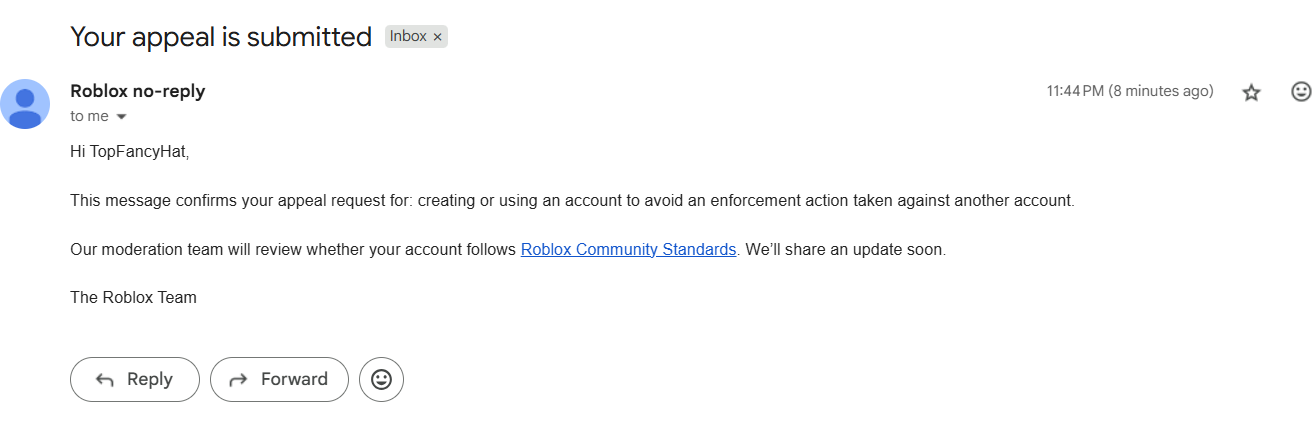This screenshot has width=1315, height=426.
Task: Open the Roblox Community Standards link
Action: pyautogui.click(x=628, y=249)
